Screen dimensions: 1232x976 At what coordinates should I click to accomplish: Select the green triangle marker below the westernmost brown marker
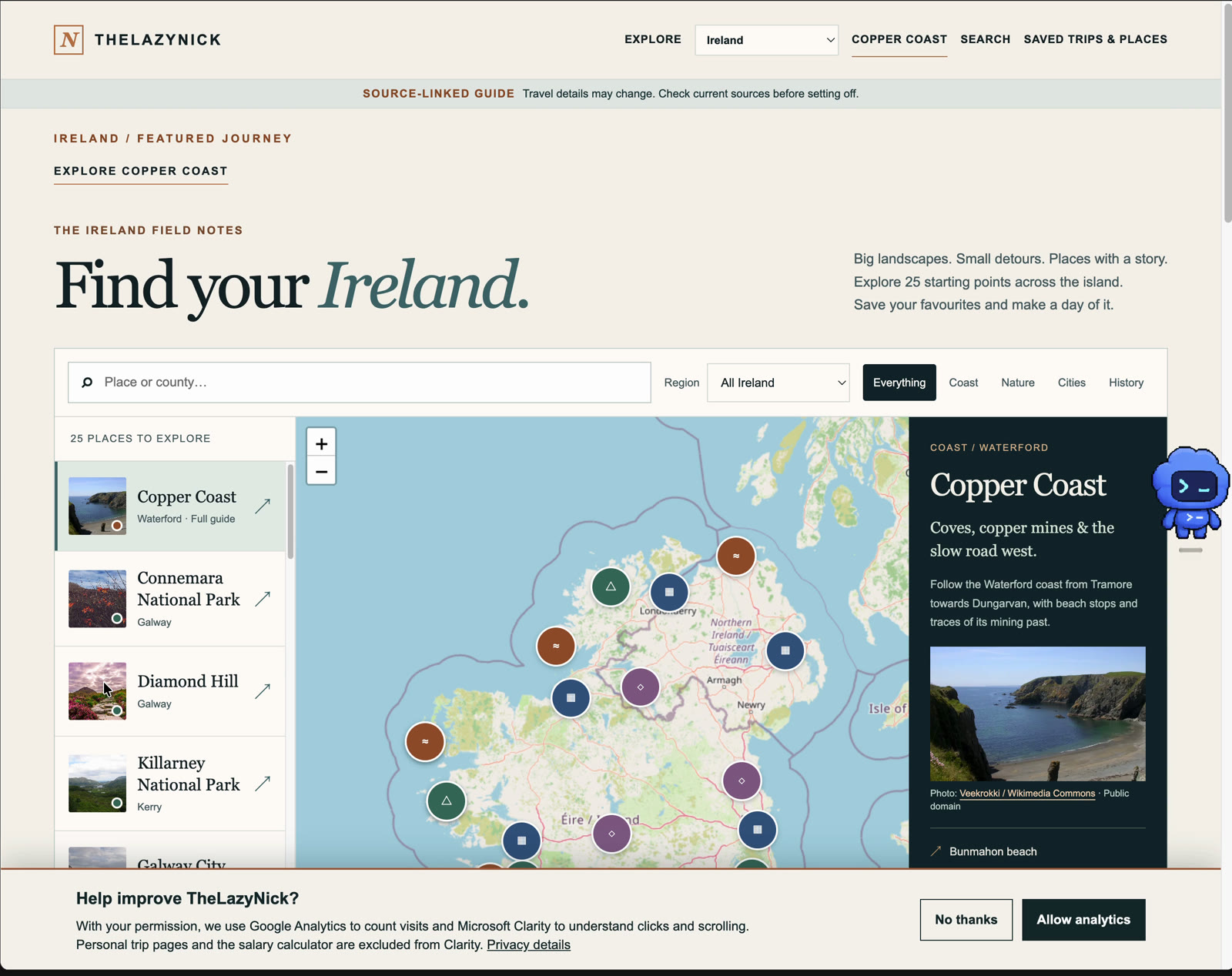tap(447, 801)
